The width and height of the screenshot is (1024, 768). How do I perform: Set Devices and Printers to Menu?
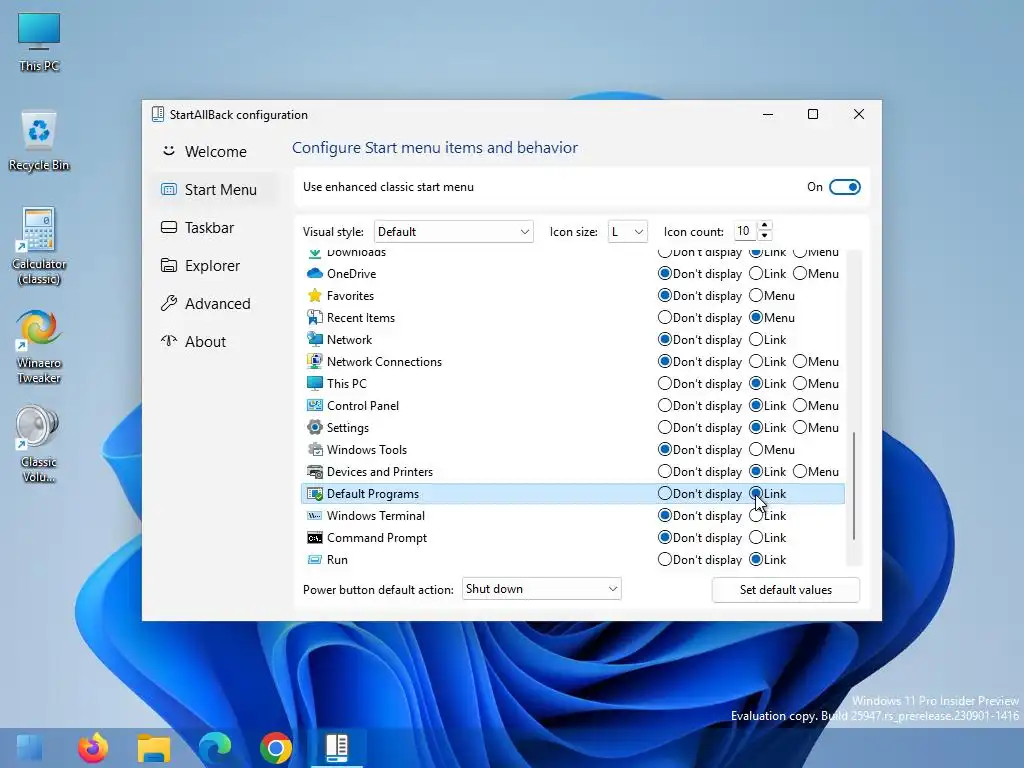(800, 472)
